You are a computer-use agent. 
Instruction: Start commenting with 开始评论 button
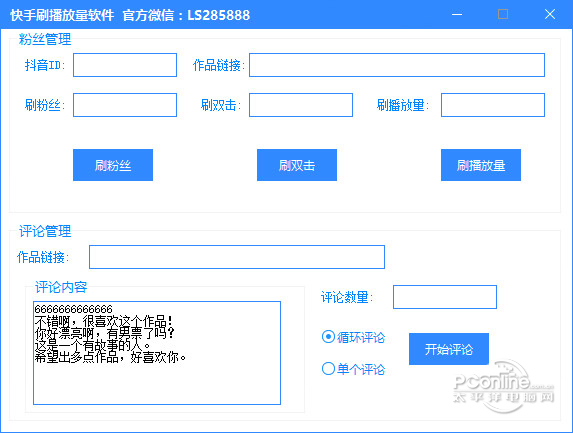click(x=449, y=349)
